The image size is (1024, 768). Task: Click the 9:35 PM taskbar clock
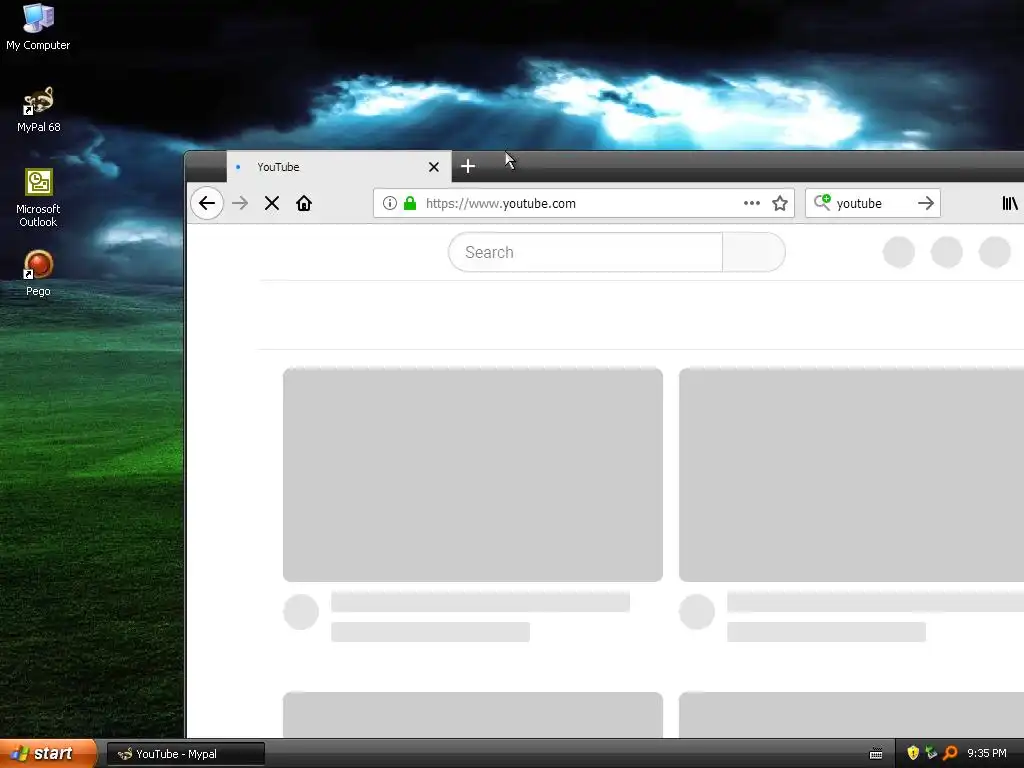pos(987,754)
